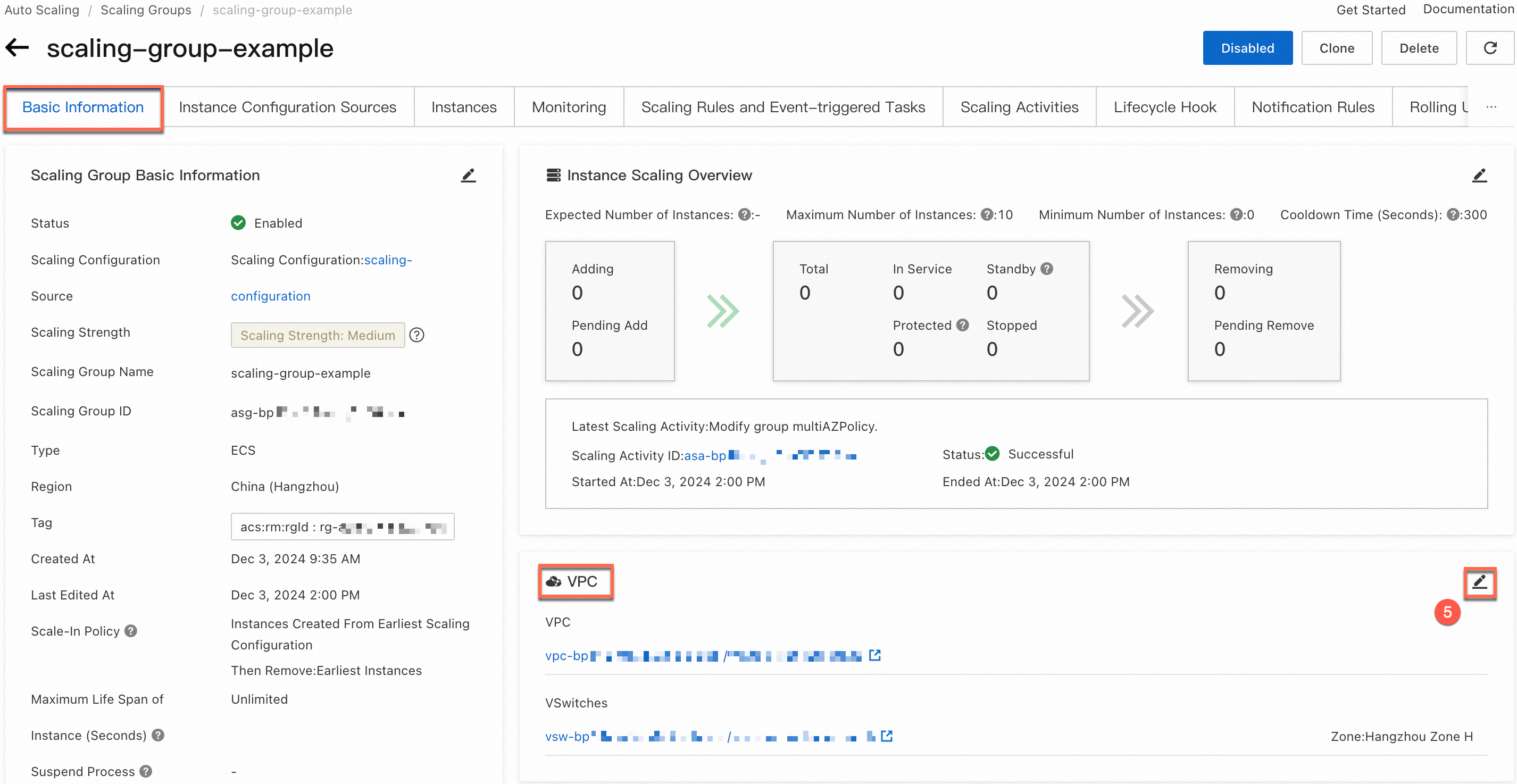Image resolution: width=1517 pixels, height=784 pixels.
Task: Open the vsw-bp VSwitch link
Action: (710, 736)
